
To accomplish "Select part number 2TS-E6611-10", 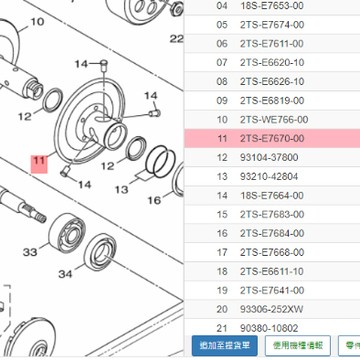I will 272,271.
